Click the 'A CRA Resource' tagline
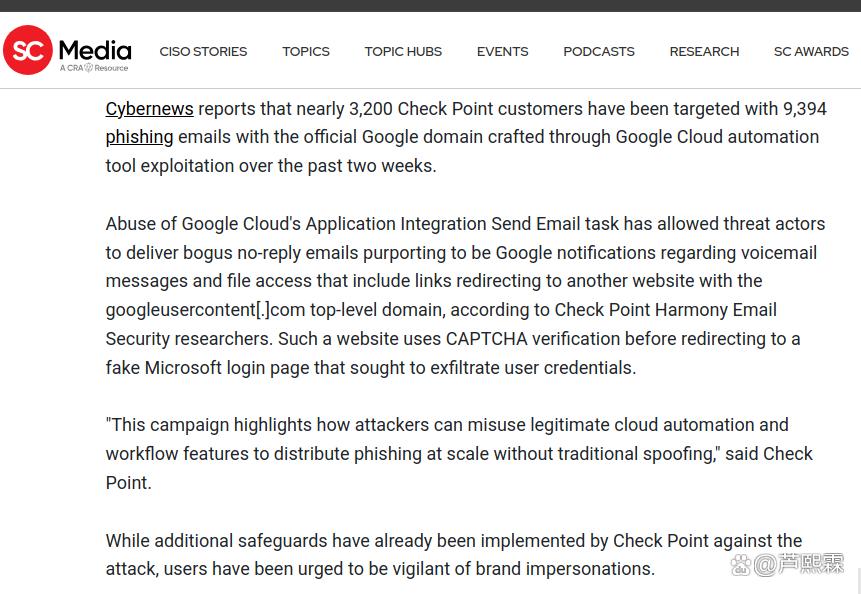 coord(94,68)
